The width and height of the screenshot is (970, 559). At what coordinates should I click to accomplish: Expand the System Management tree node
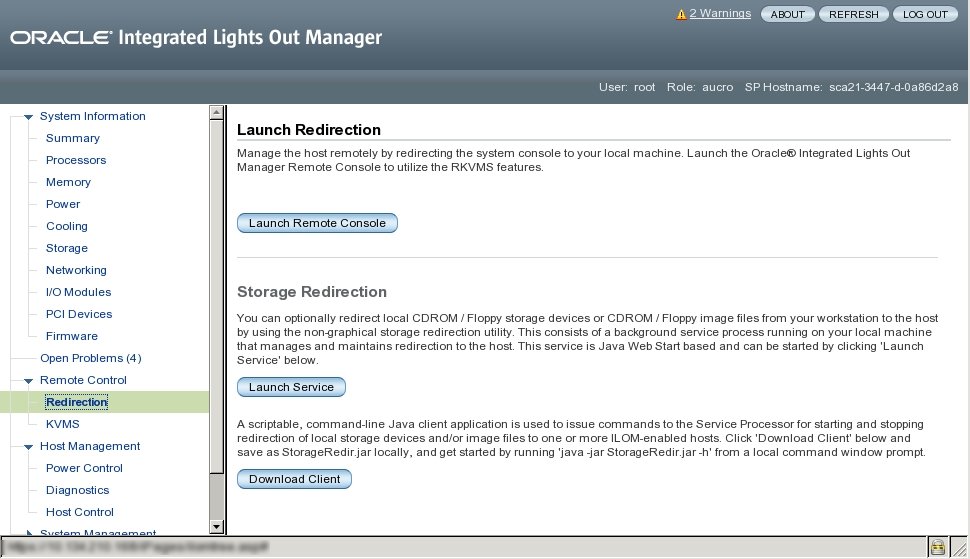click(28, 533)
